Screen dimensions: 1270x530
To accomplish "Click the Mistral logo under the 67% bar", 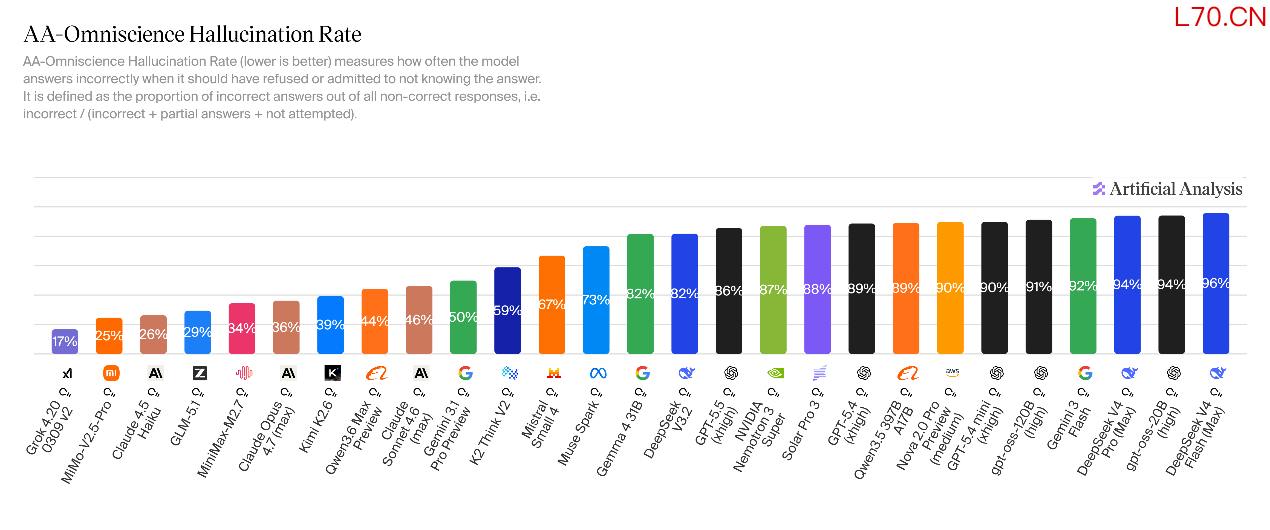I will (552, 373).
